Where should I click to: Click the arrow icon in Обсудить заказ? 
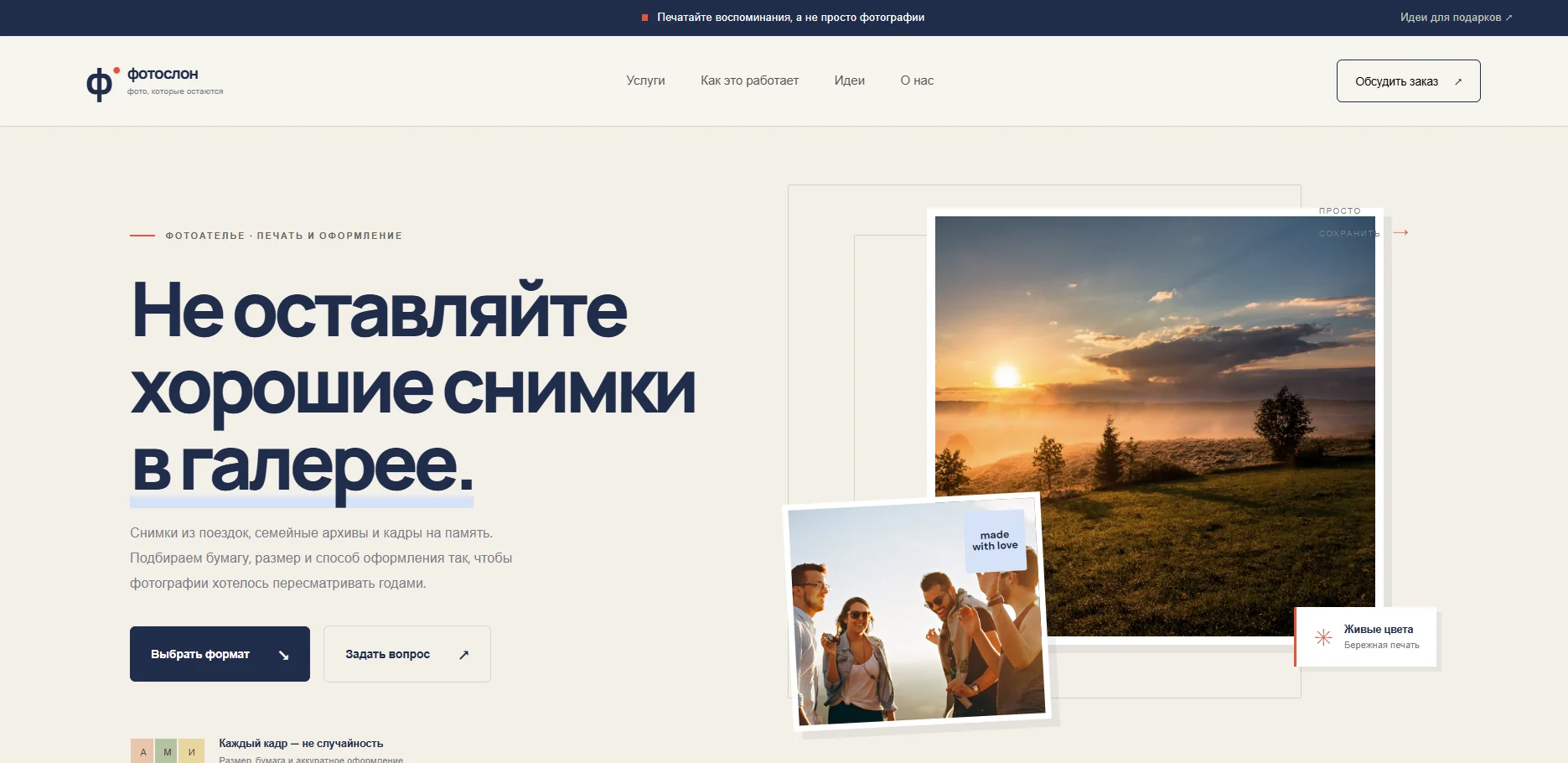(x=1458, y=81)
